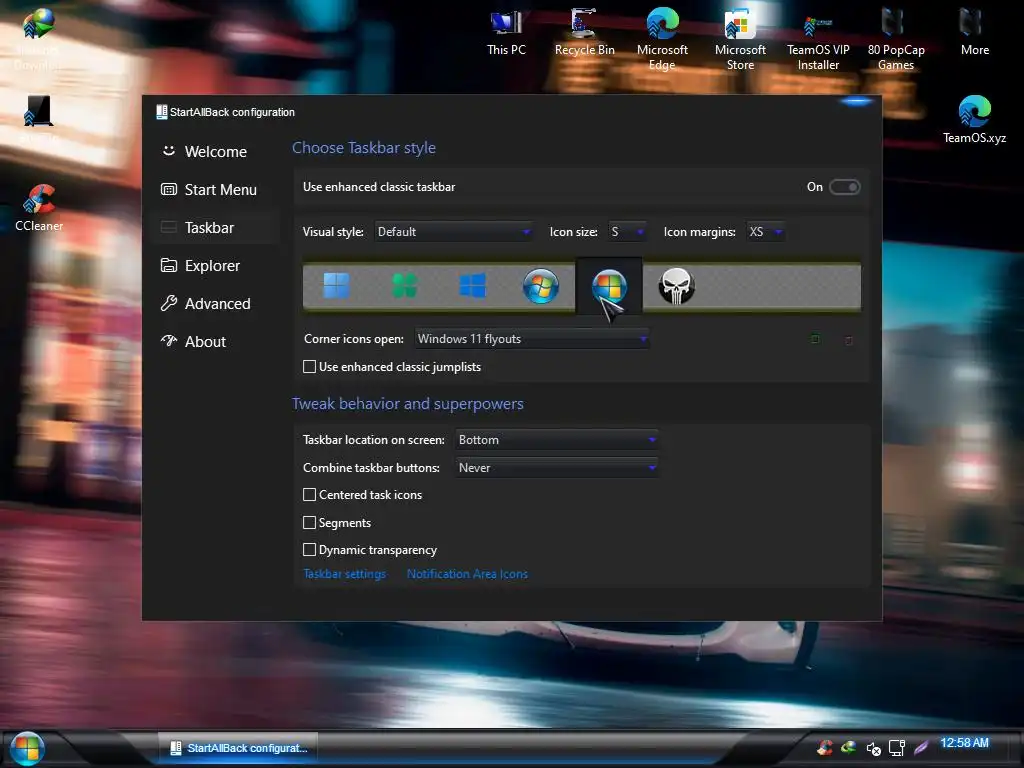The image size is (1024, 768).
Task: Select the Vista-style colored orb
Action: pyautogui.click(x=609, y=286)
